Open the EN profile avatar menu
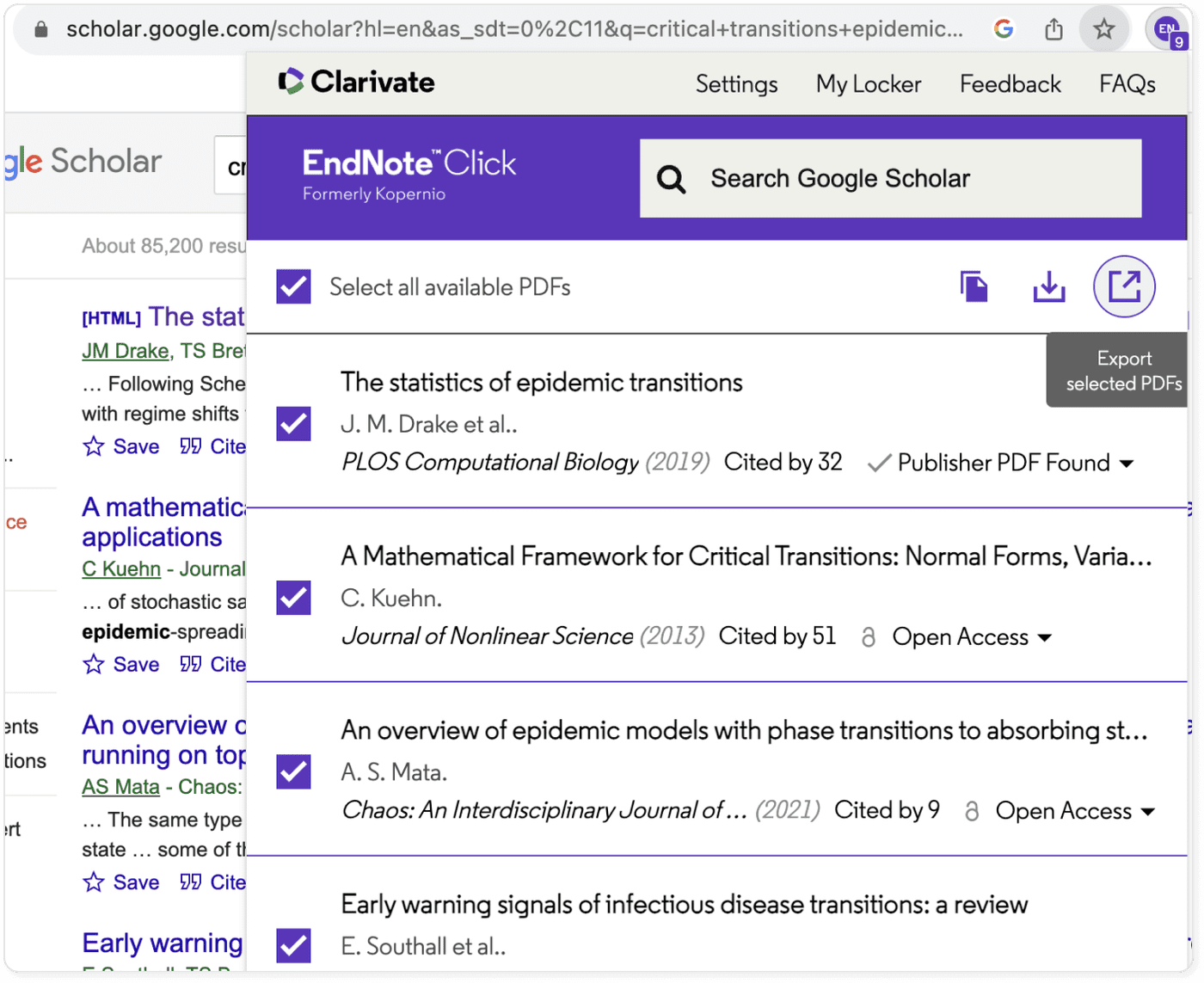 pos(1166,28)
